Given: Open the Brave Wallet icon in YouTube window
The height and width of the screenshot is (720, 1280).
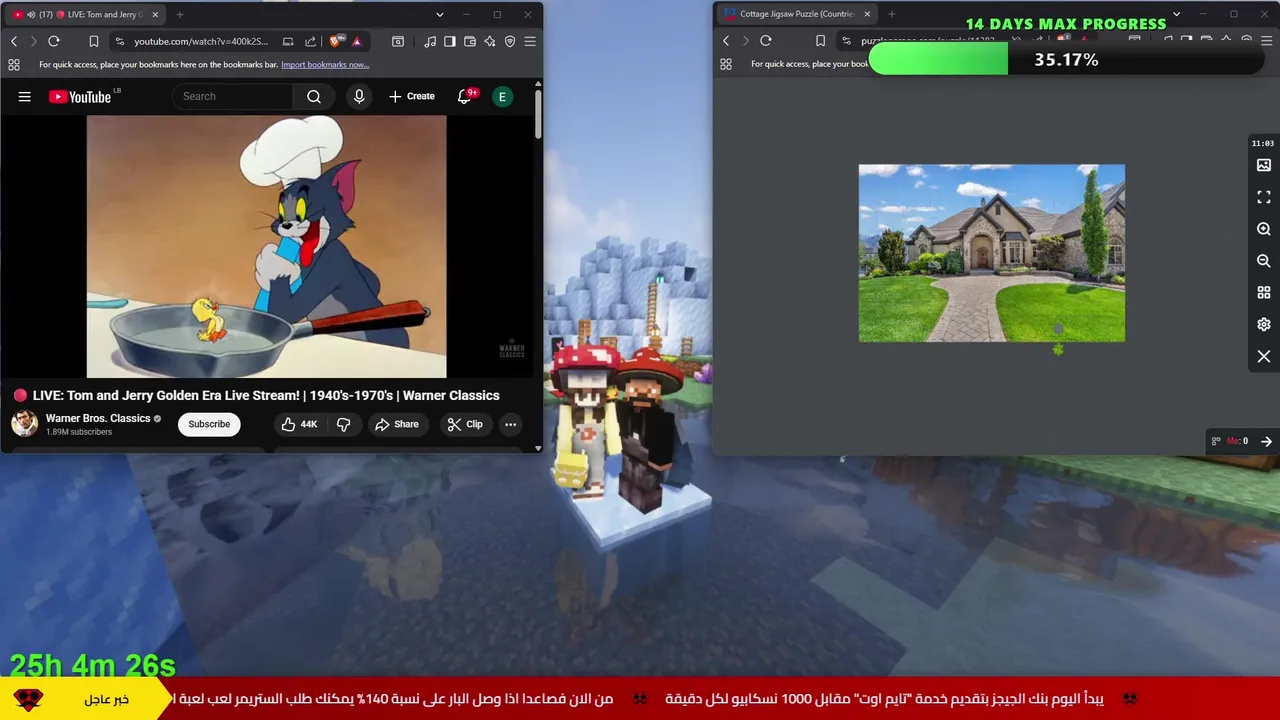Looking at the screenshot, I should point(470,41).
